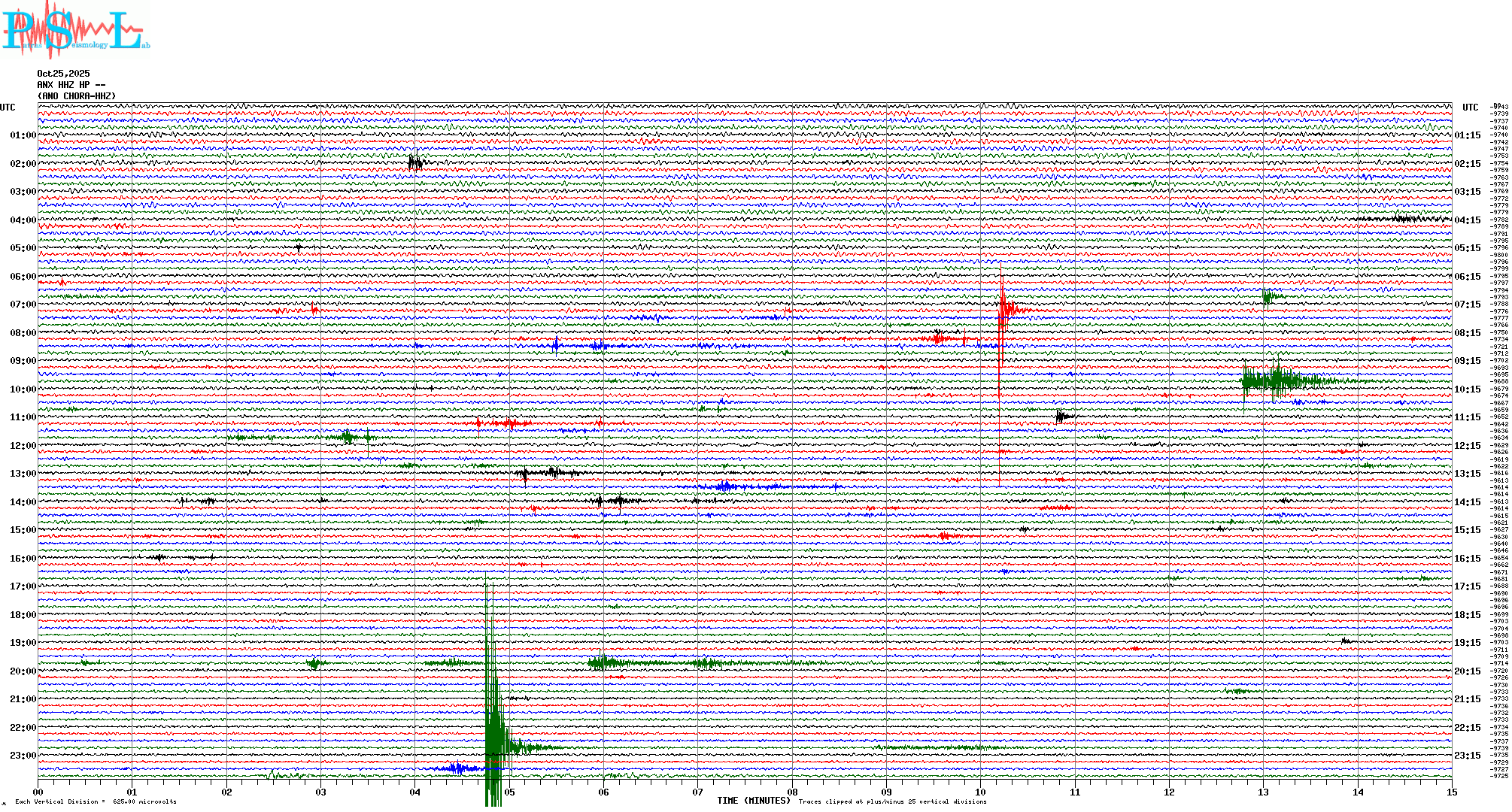Select the 07:00 hour label on left
This screenshot has height=812, width=1512.
click(x=23, y=304)
